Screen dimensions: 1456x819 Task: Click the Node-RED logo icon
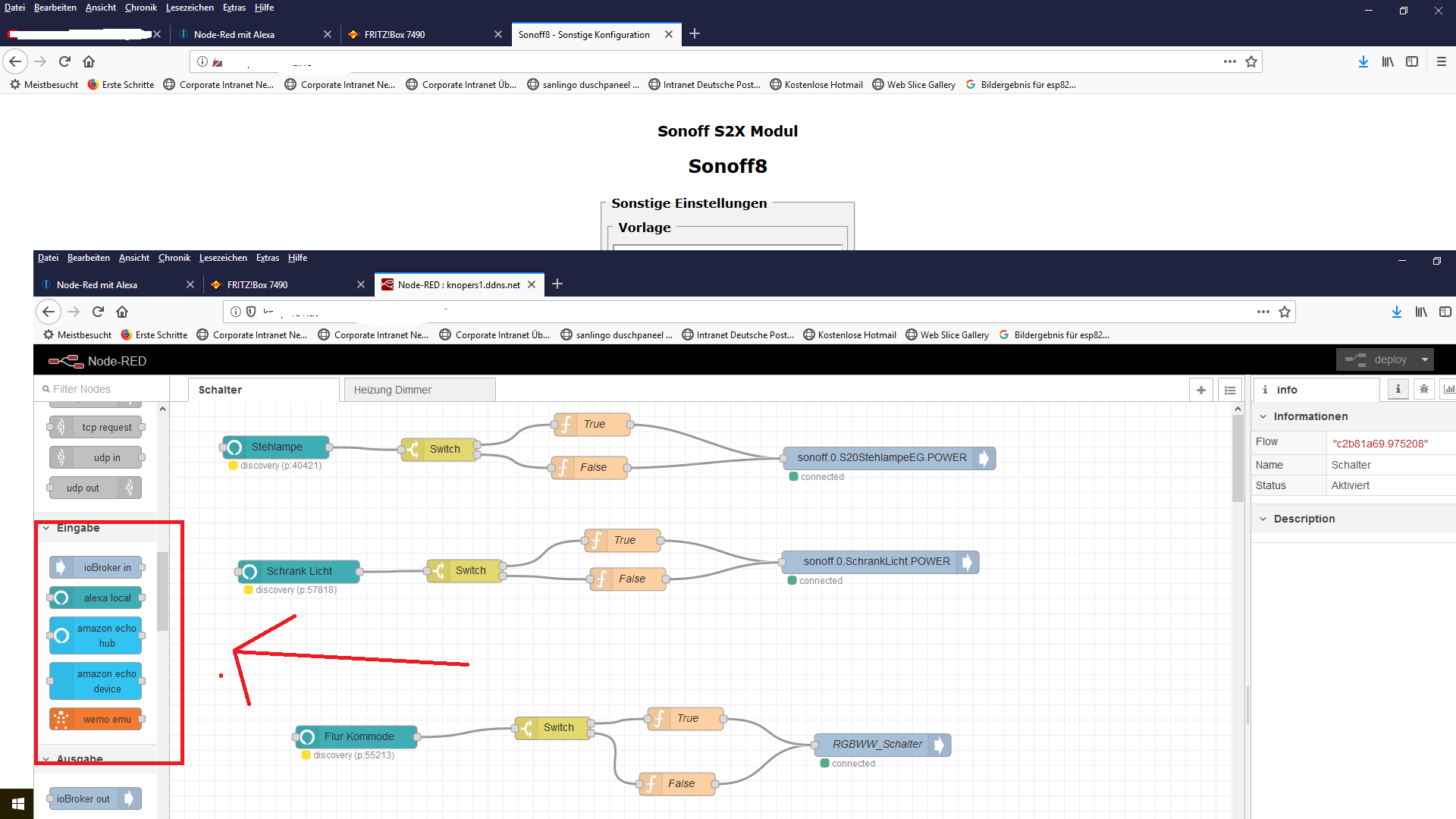click(66, 361)
